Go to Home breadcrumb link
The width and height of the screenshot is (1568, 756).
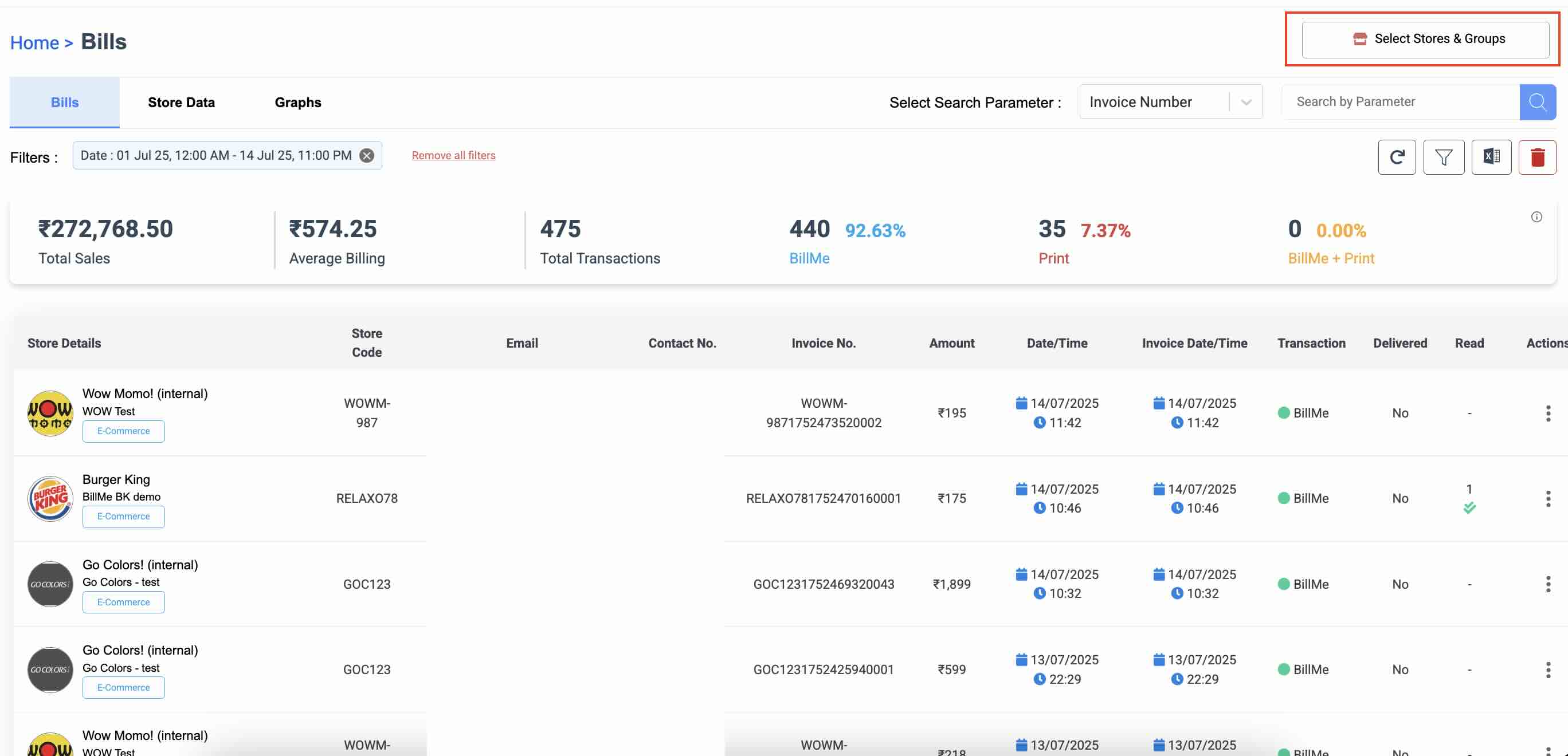tap(35, 43)
